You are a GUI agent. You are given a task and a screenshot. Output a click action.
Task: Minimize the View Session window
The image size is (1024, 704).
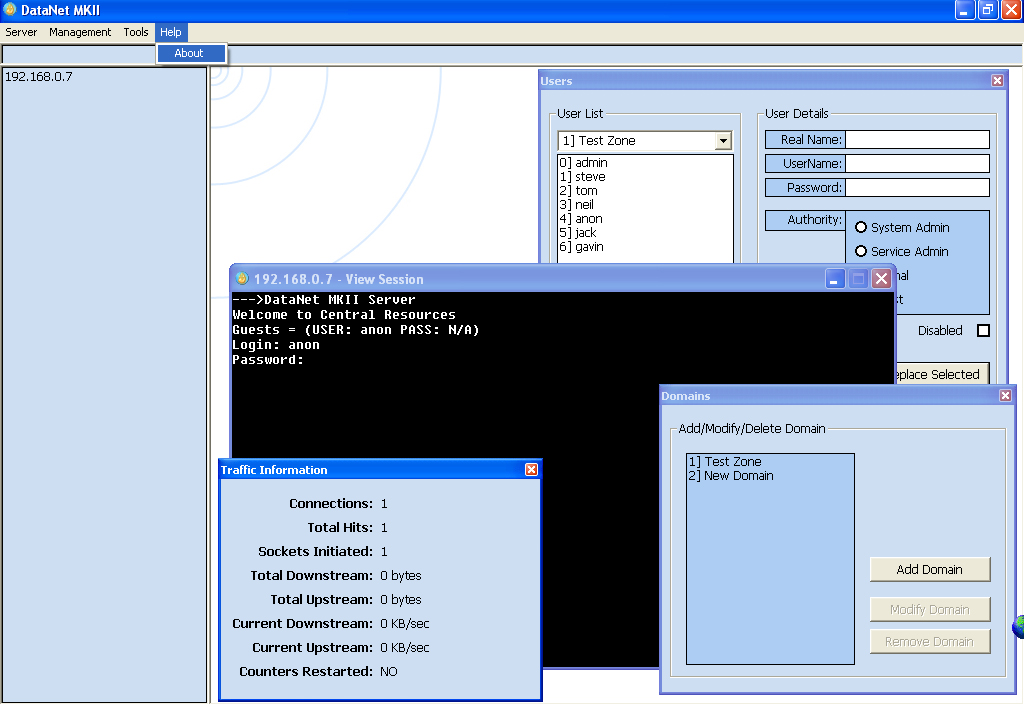pyautogui.click(x=835, y=279)
